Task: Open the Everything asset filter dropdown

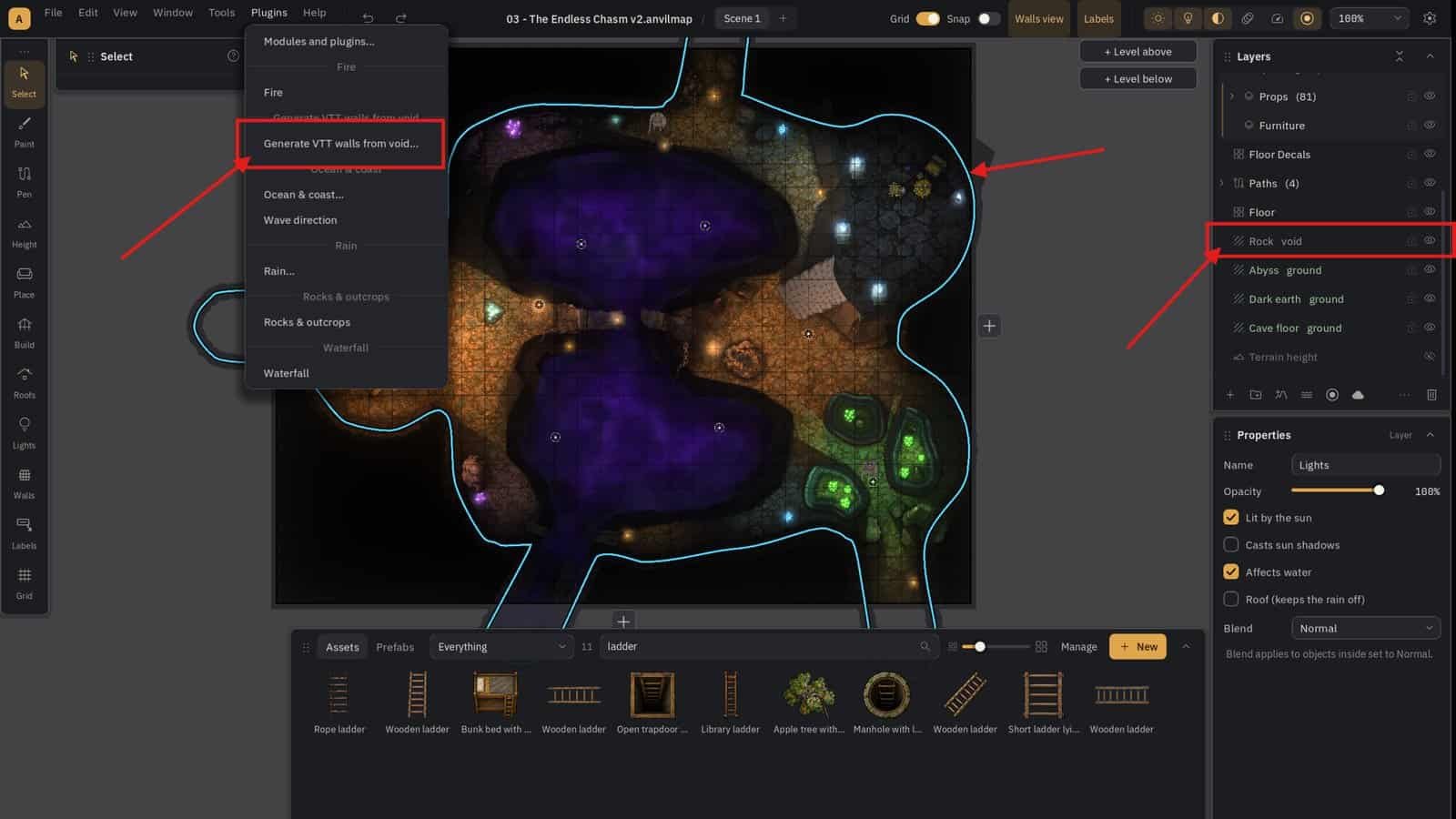Action: click(x=501, y=646)
